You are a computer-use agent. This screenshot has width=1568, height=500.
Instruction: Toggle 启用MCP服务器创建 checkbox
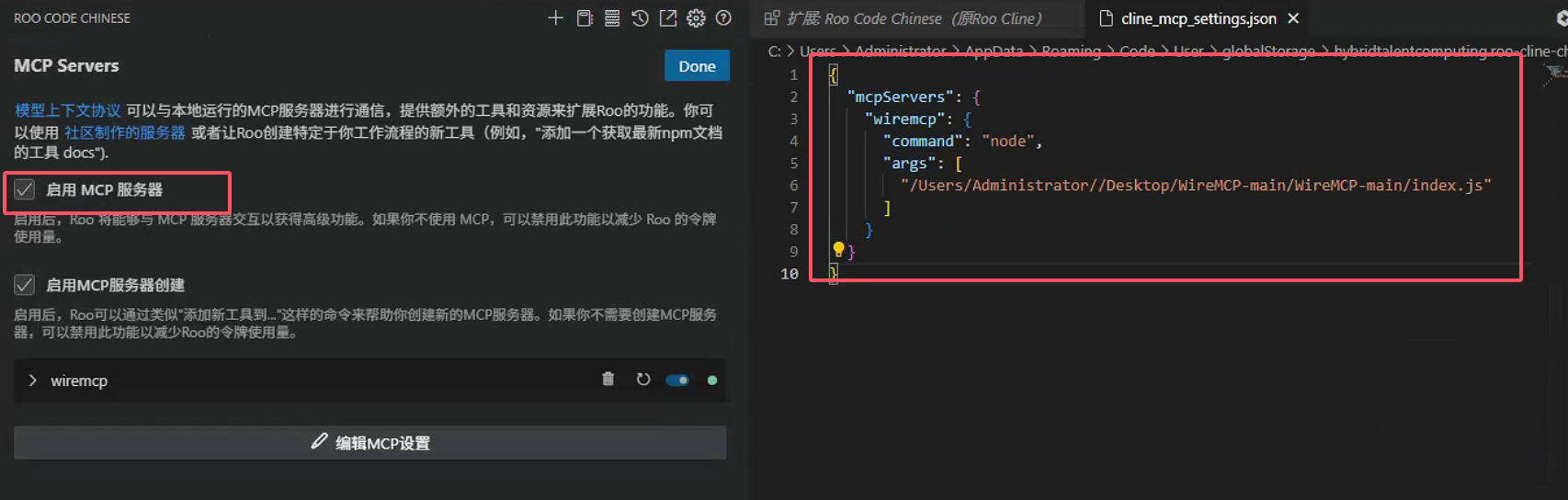[x=25, y=285]
